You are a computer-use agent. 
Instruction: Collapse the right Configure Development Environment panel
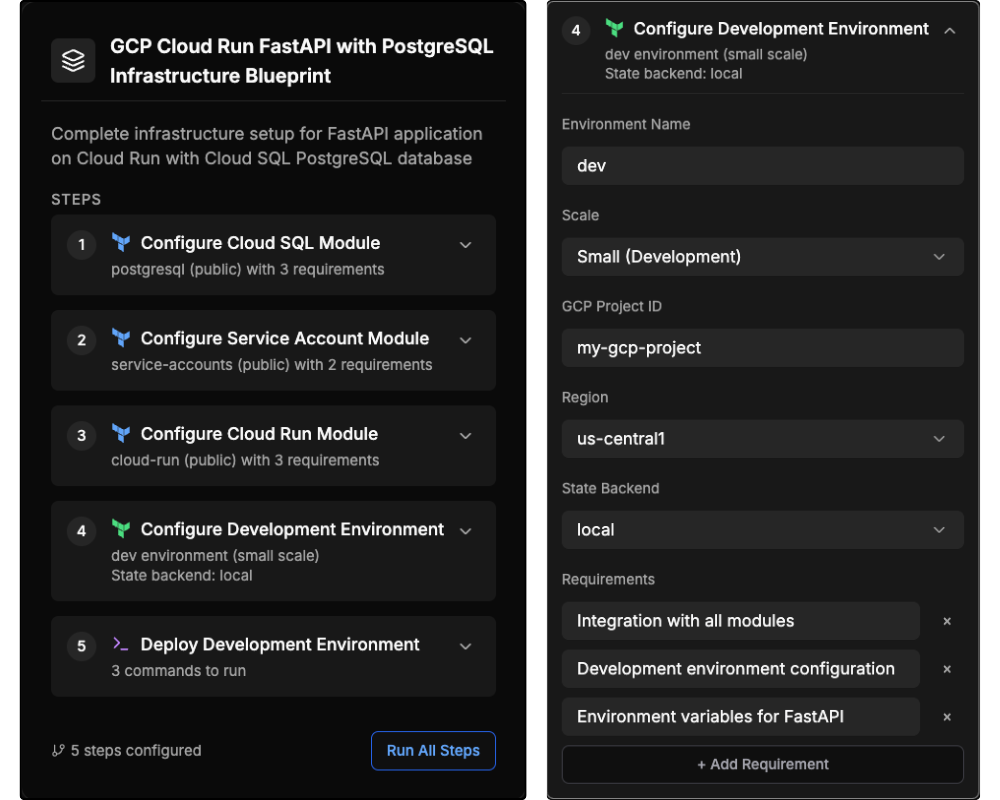pos(949,30)
